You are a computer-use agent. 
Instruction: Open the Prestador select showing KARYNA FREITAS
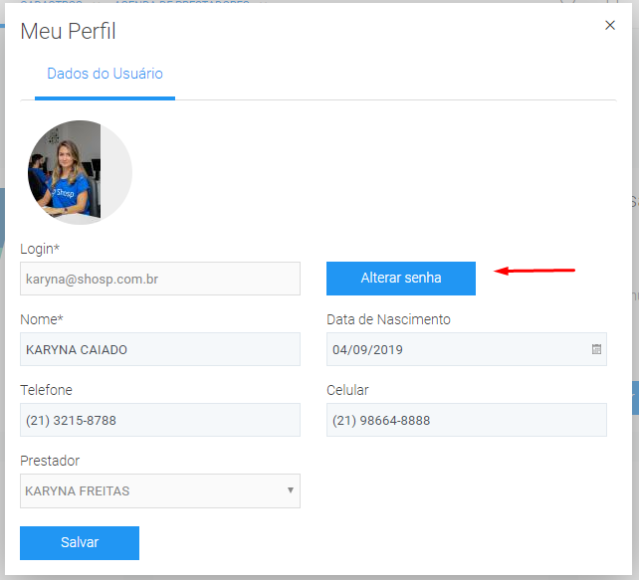pos(150,491)
